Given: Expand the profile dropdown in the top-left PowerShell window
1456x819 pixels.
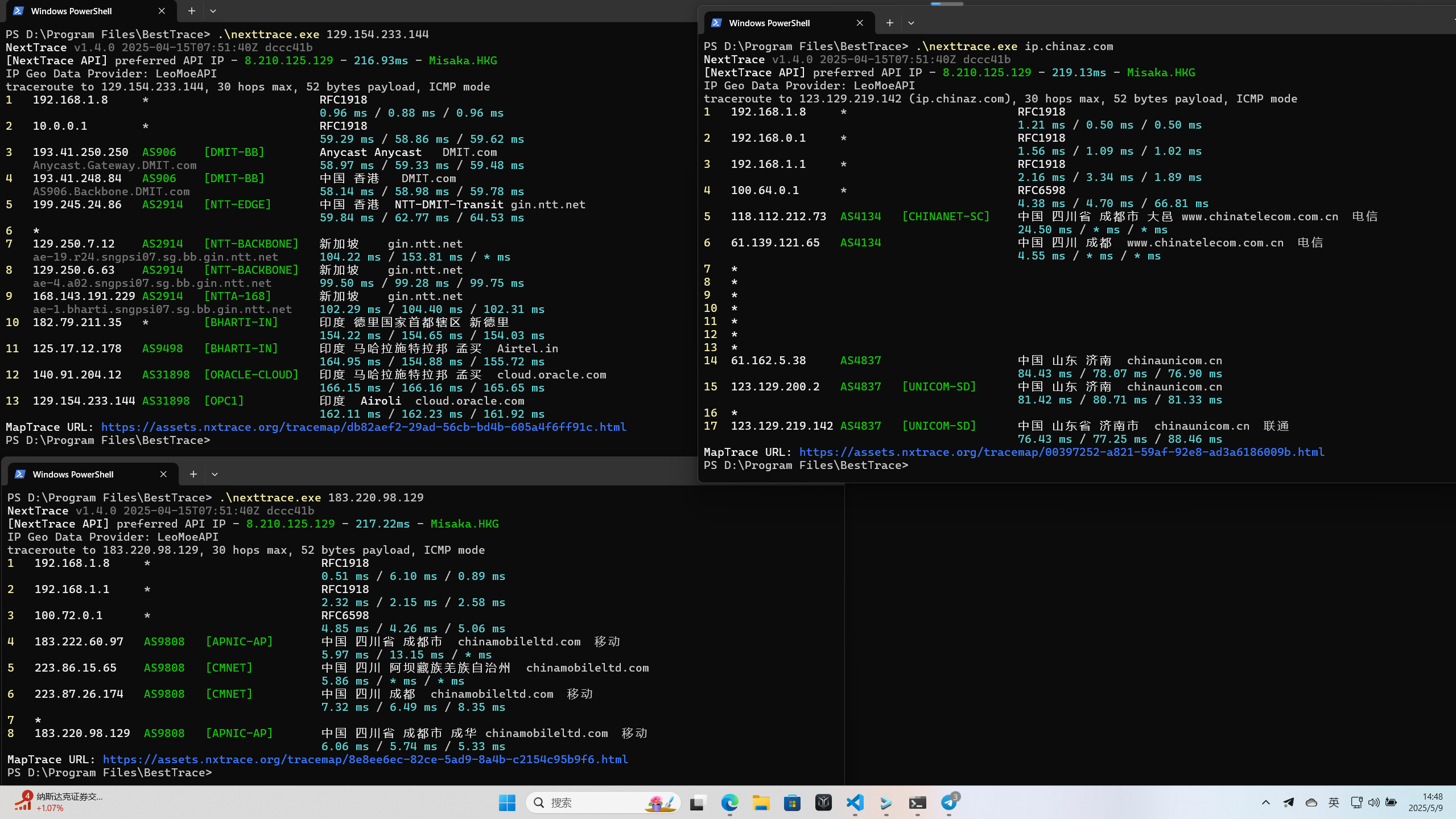Looking at the screenshot, I should [x=213, y=11].
